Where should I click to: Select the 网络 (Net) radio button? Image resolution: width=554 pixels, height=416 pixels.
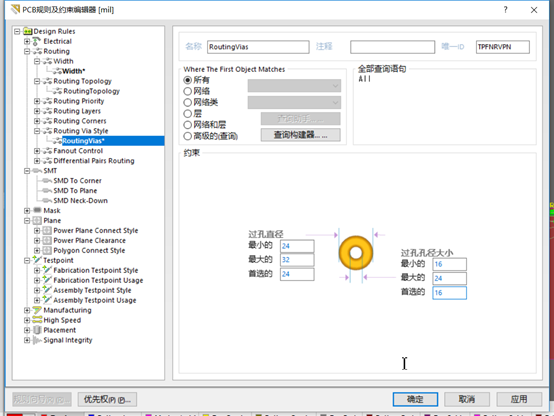[188, 91]
